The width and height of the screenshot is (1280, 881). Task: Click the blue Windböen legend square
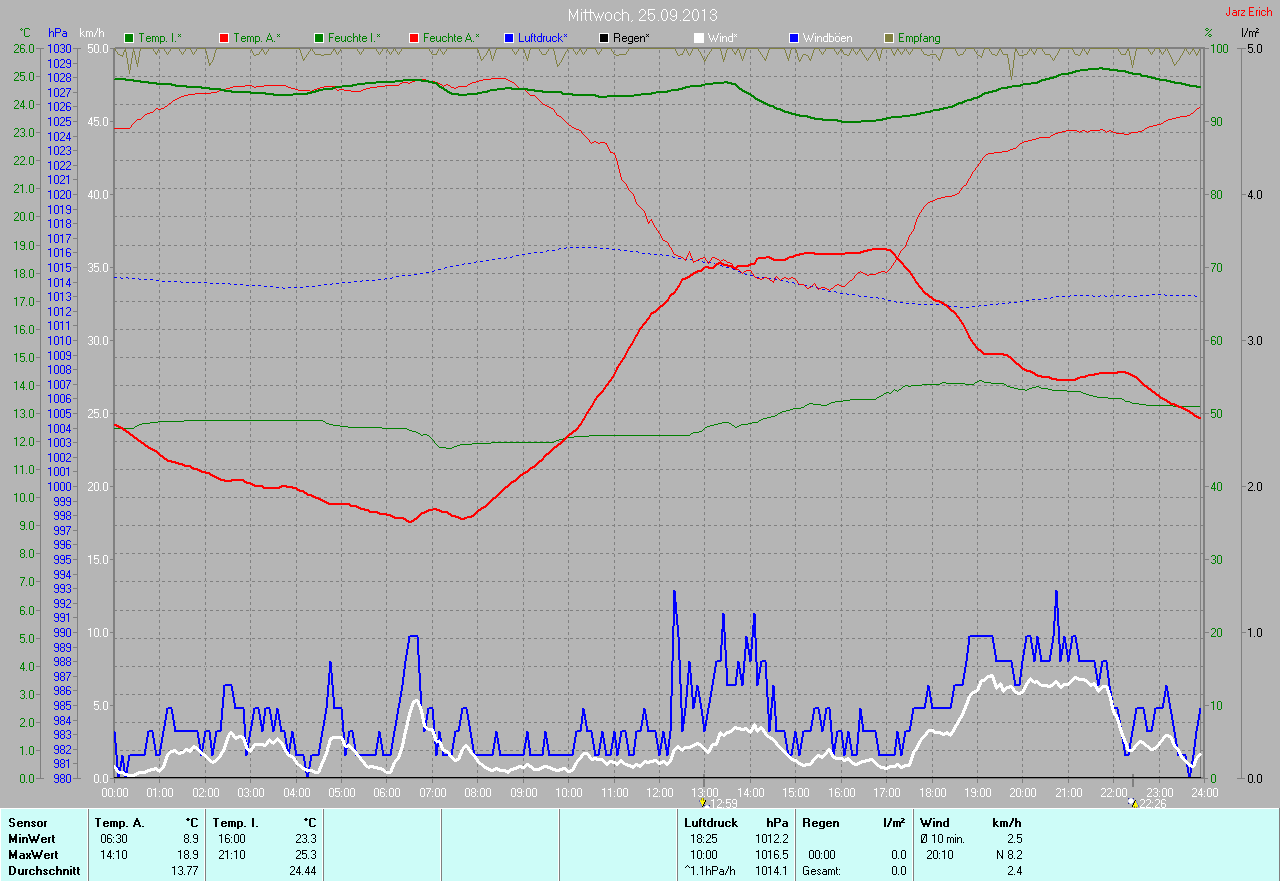[794, 38]
